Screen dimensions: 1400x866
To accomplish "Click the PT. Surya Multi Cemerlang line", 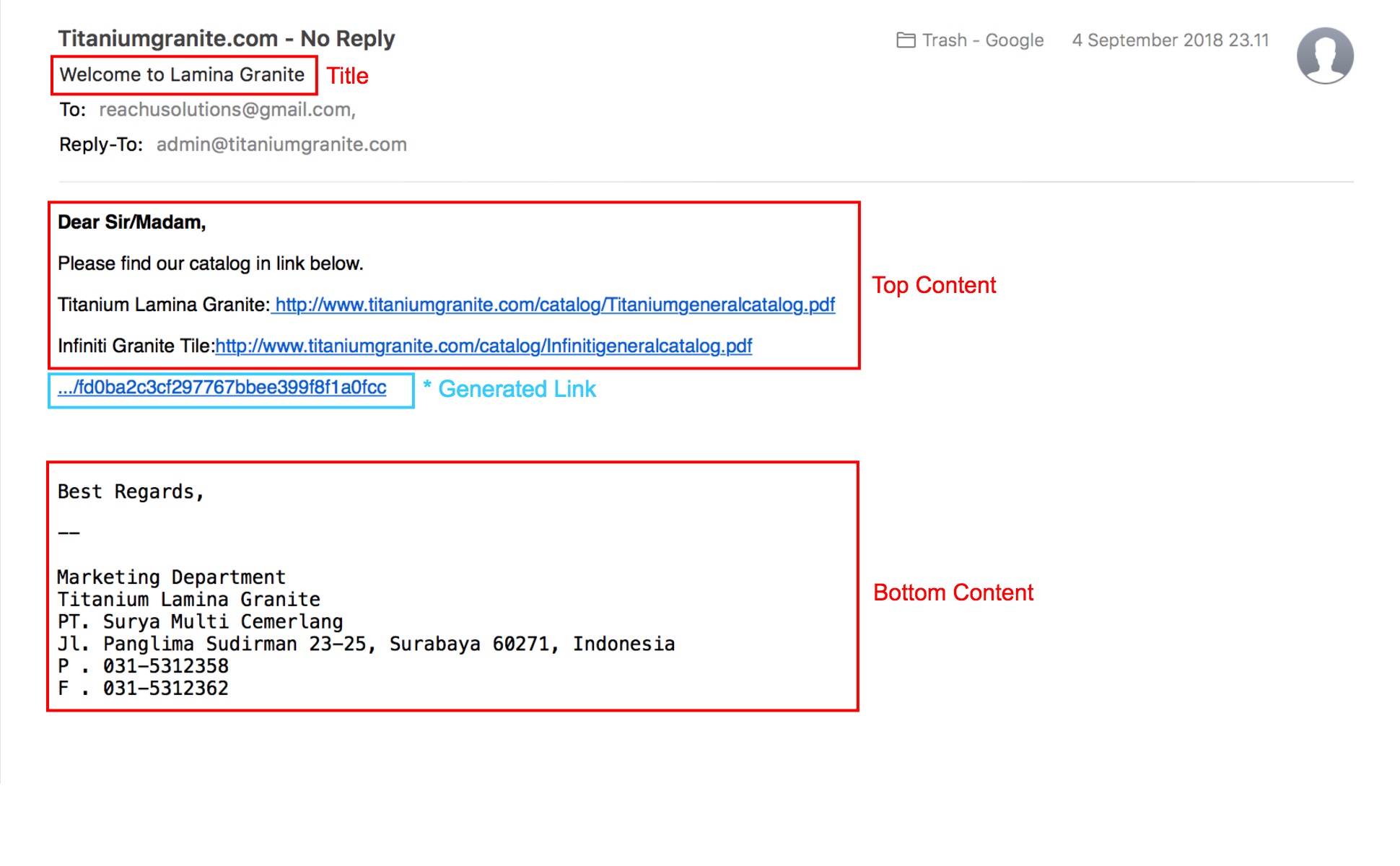I will pos(201,621).
